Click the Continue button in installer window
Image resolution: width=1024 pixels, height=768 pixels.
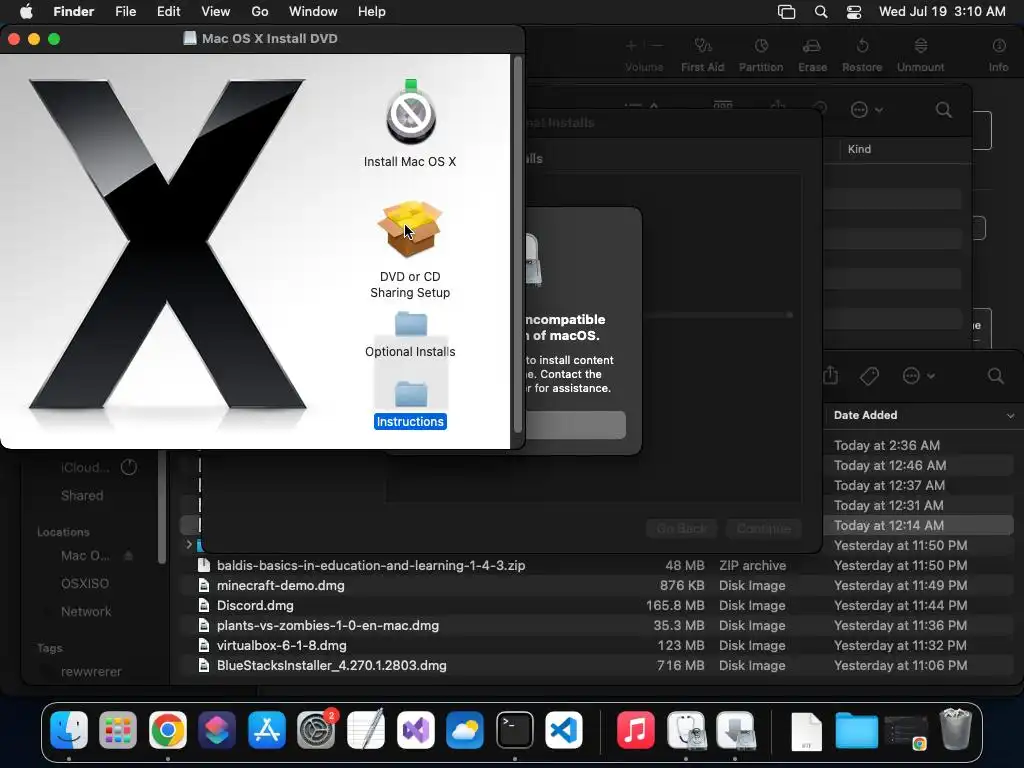point(763,528)
